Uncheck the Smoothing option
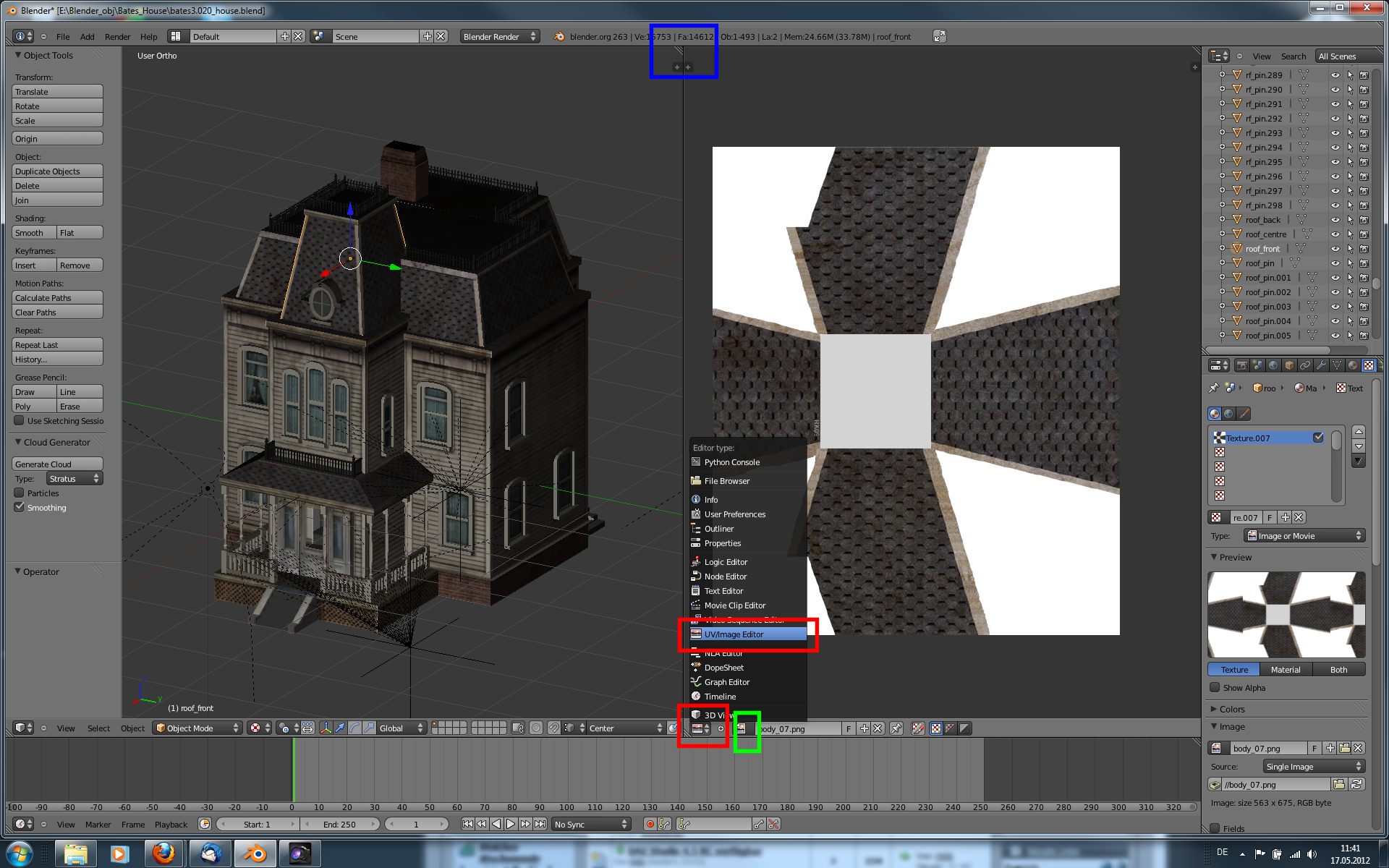 (x=20, y=507)
